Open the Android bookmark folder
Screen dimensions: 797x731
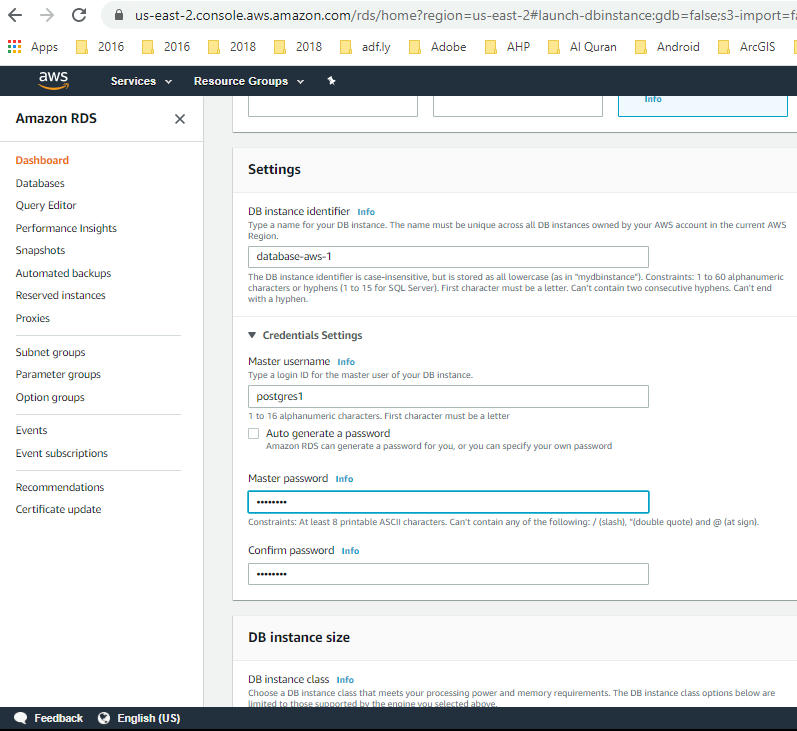coord(667,47)
